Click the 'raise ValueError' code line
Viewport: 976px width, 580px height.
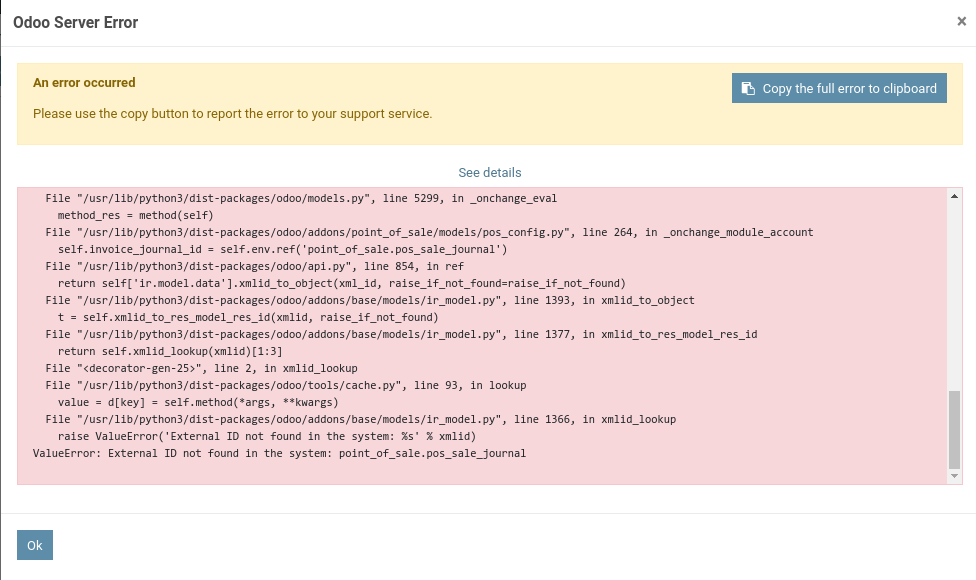(267, 436)
